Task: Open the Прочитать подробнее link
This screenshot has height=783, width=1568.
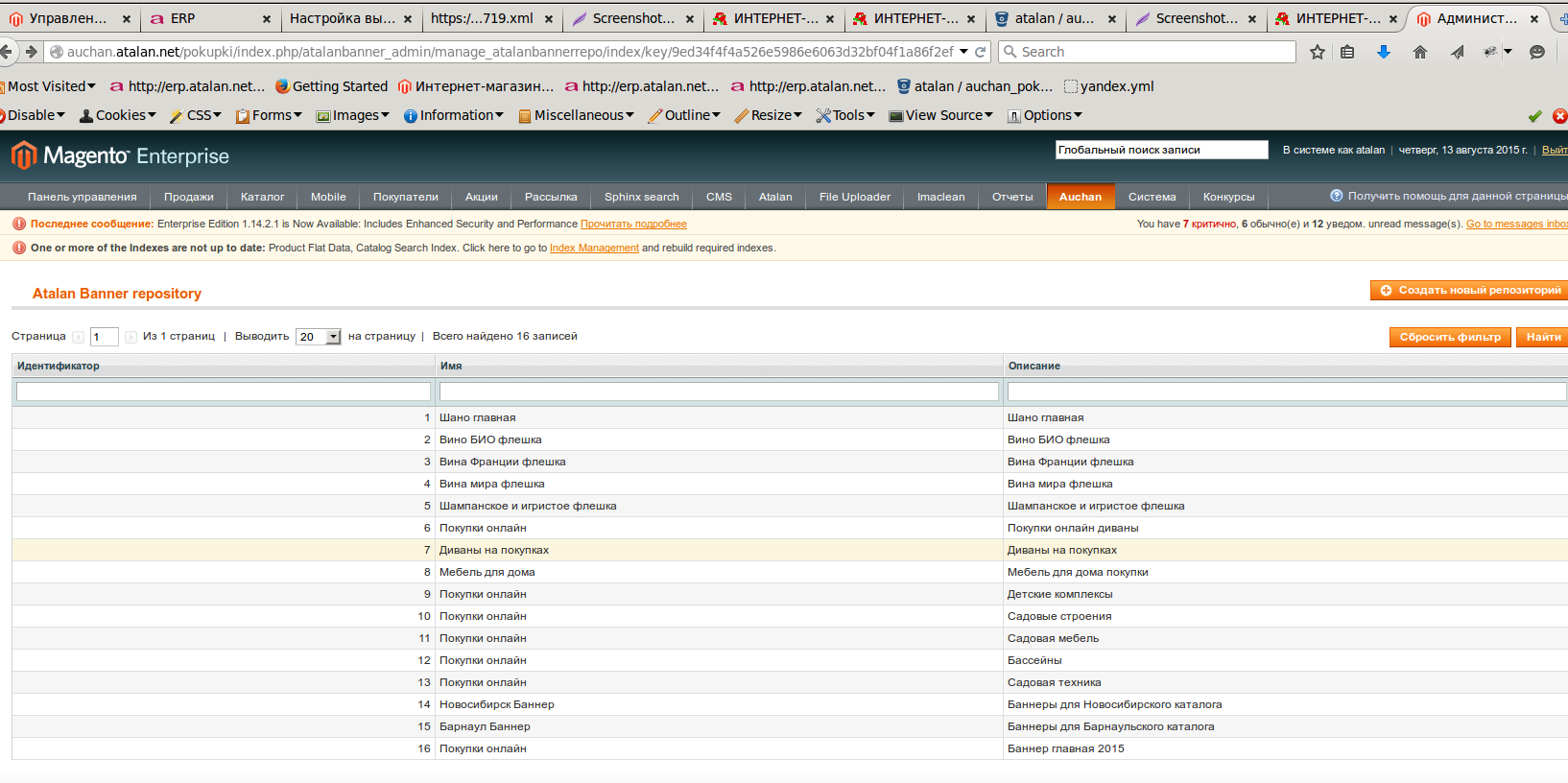Action: [x=633, y=224]
